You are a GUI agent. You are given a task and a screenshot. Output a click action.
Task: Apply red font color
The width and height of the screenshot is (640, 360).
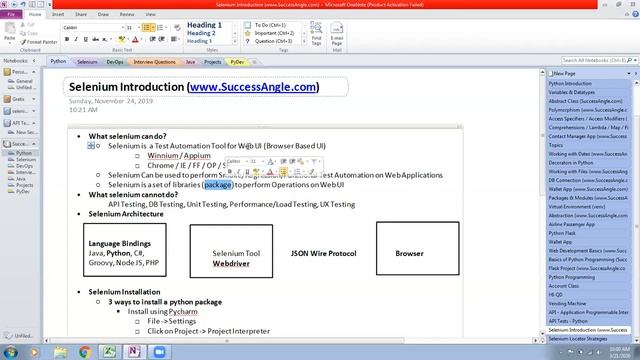tap(136, 39)
